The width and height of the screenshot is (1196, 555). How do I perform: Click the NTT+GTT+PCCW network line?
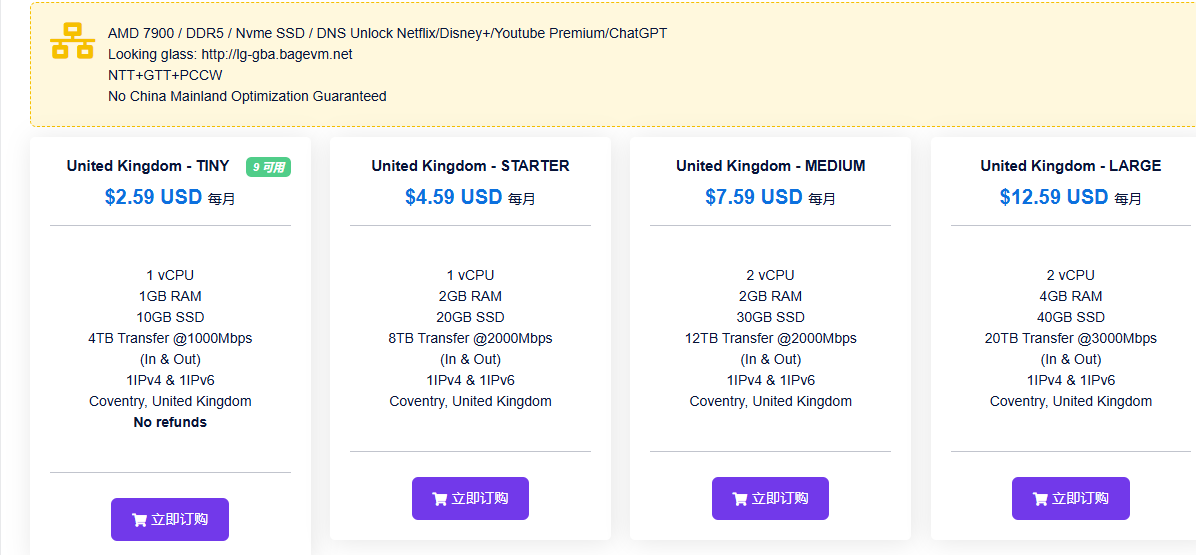165,75
